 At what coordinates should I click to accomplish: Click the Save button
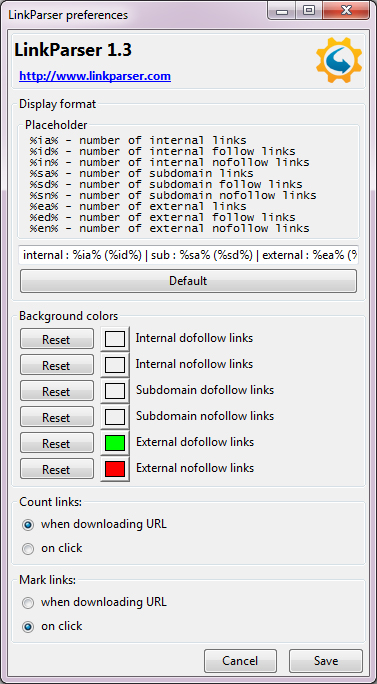click(326, 661)
